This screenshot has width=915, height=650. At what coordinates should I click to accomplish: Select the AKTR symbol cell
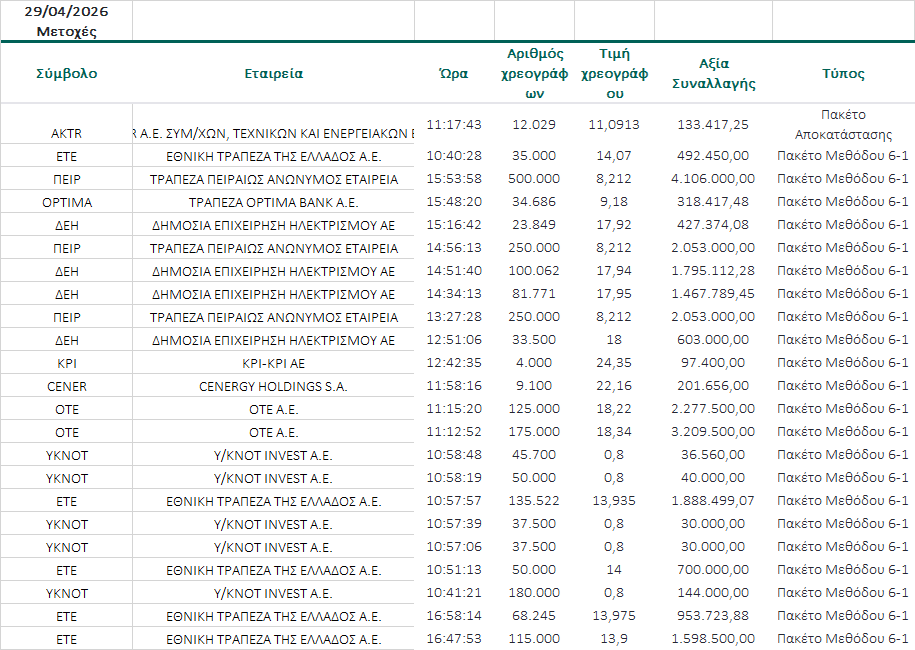[66, 133]
